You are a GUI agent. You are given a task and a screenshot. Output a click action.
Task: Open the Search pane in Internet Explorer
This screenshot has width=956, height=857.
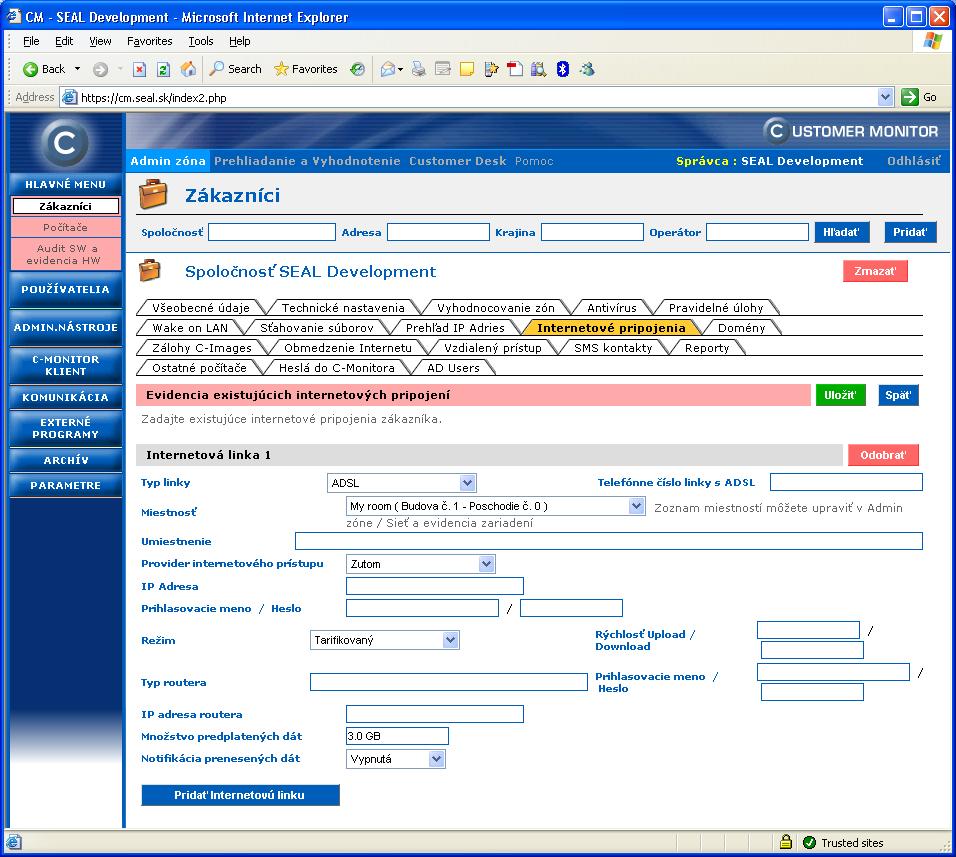(235, 69)
